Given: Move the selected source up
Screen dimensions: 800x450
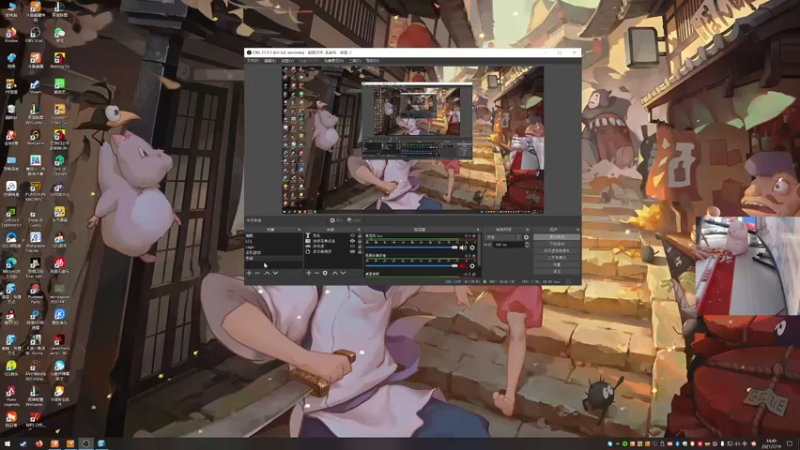Looking at the screenshot, I should [335, 273].
